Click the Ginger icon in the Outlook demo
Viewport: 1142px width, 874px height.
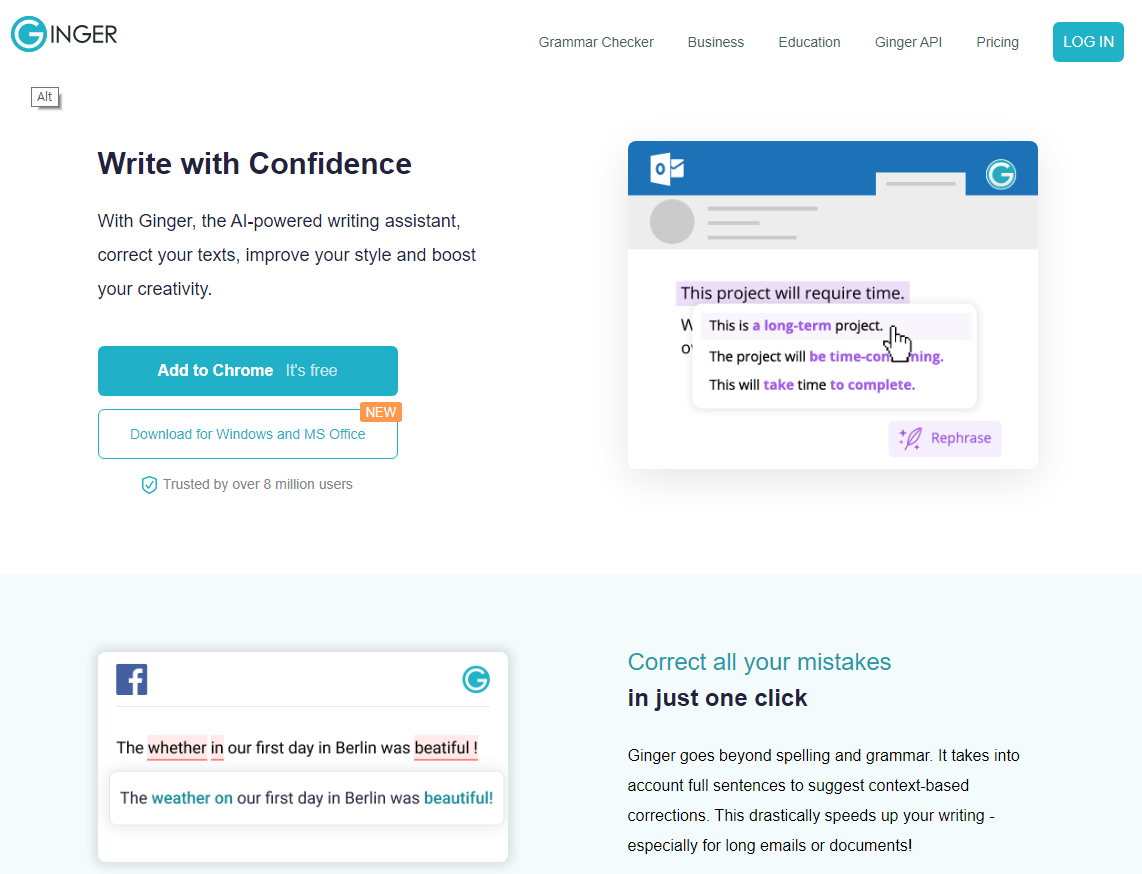(x=1001, y=174)
